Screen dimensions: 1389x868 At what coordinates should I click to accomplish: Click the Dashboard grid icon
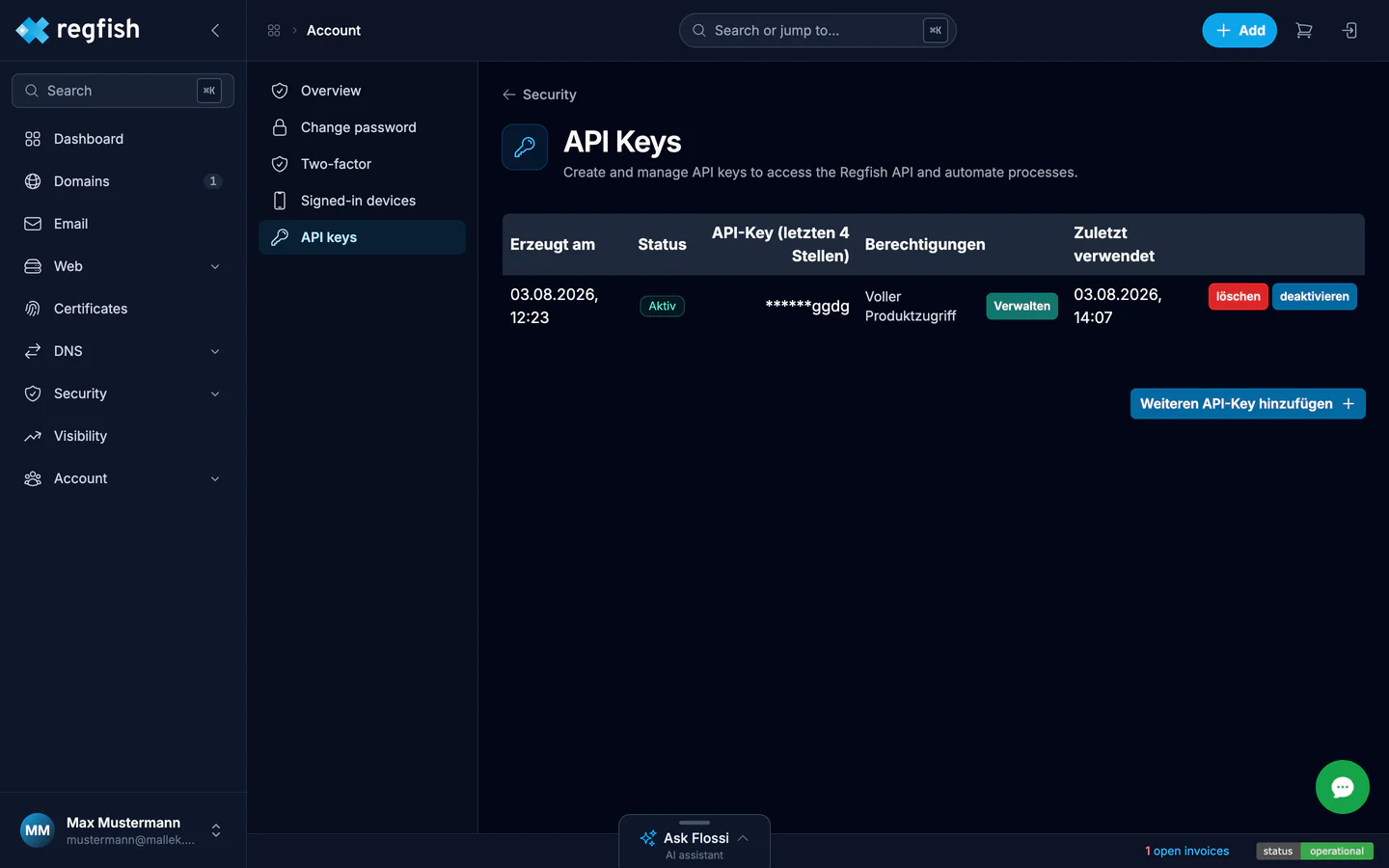[x=33, y=139]
